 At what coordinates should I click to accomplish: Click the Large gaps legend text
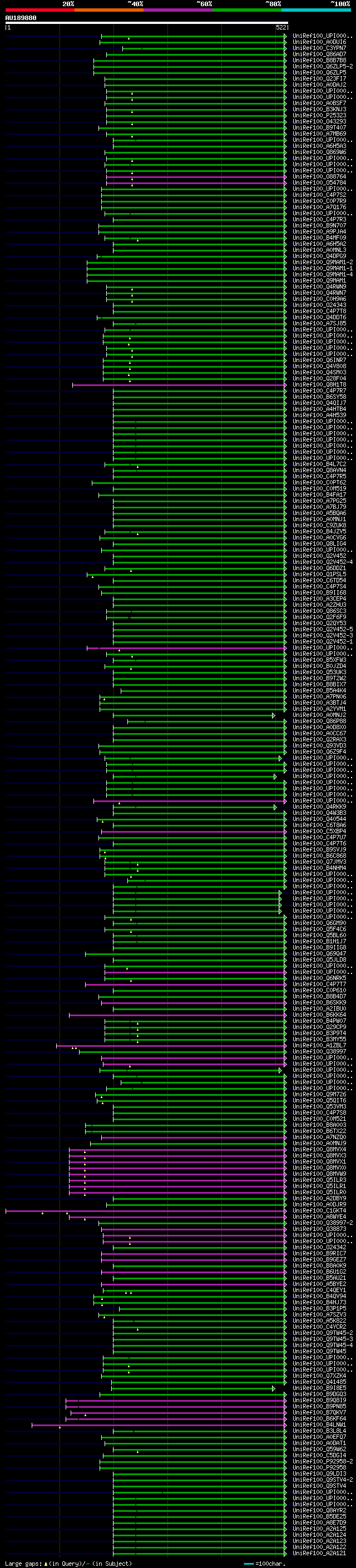coord(68,1564)
